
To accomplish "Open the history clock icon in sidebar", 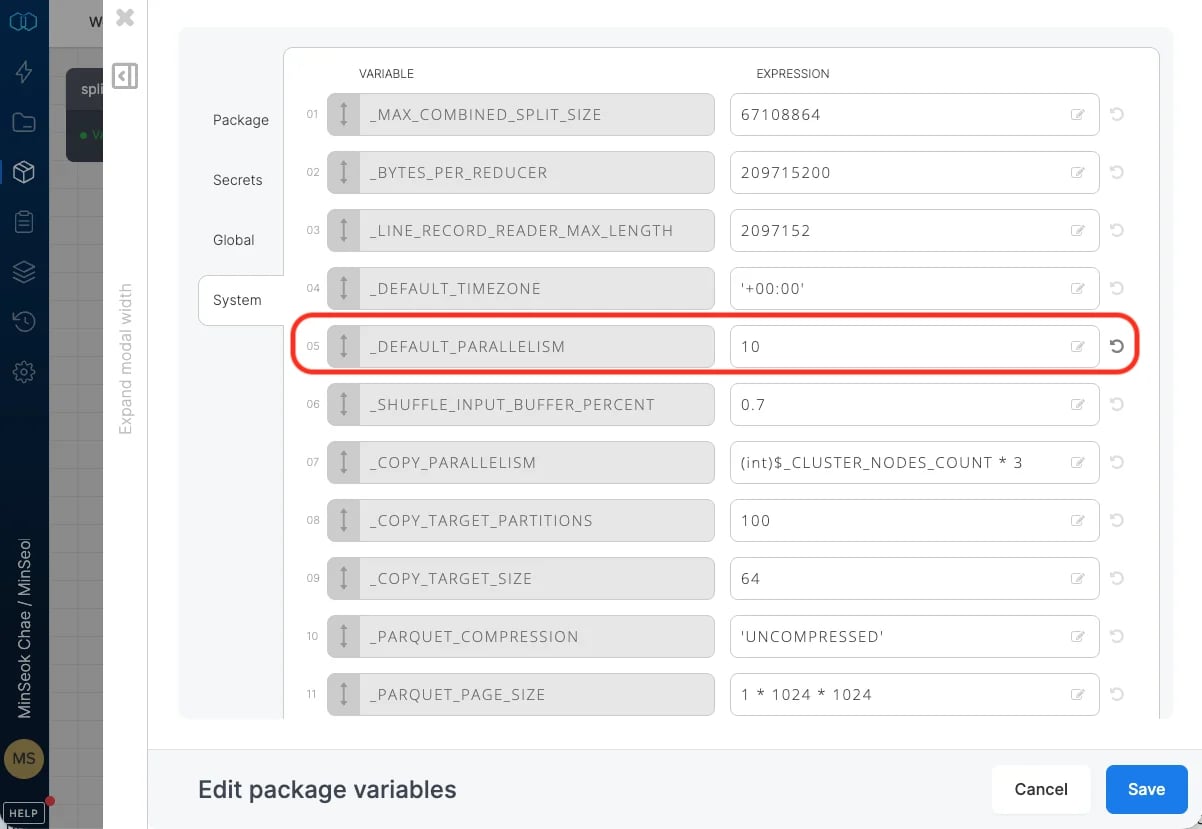I will point(24,322).
